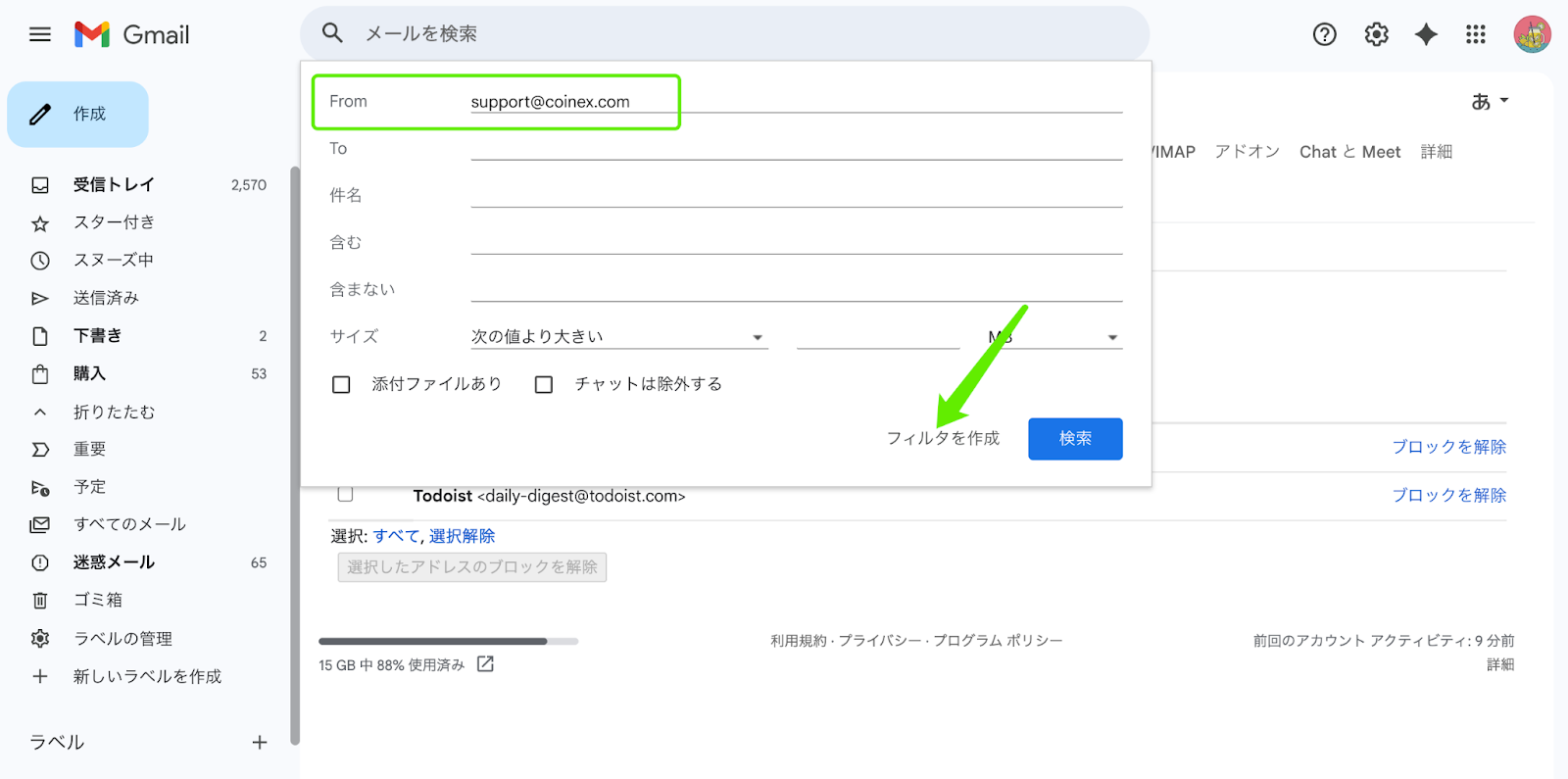Viewport: 1568px width, 779px height.
Task: Select the Todoist blocked address checkbox
Action: (x=345, y=494)
